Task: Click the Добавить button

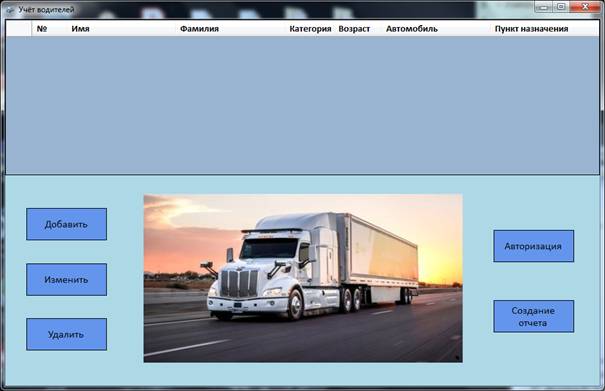Action: (66, 224)
